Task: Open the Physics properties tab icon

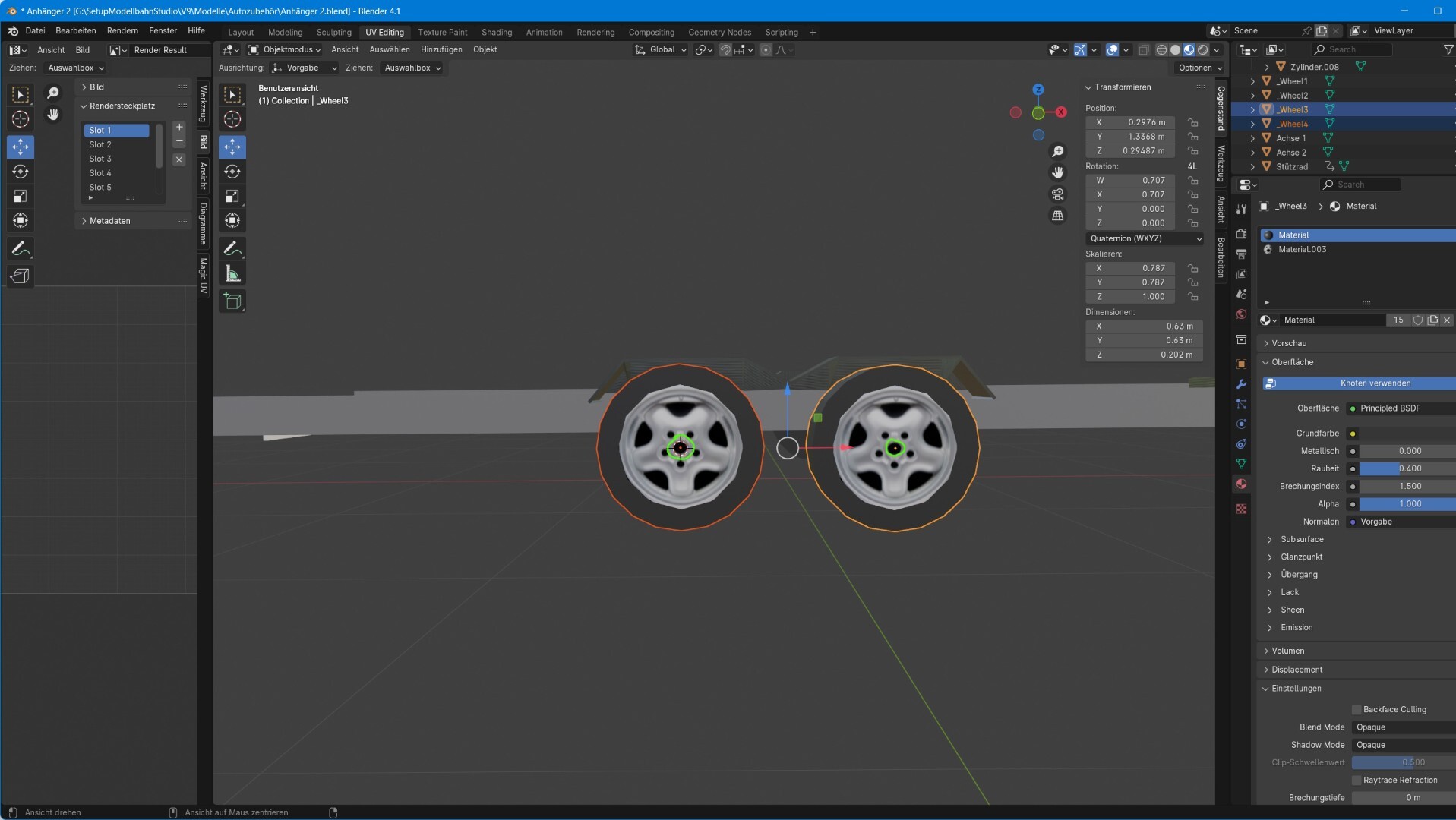Action: [x=1241, y=424]
